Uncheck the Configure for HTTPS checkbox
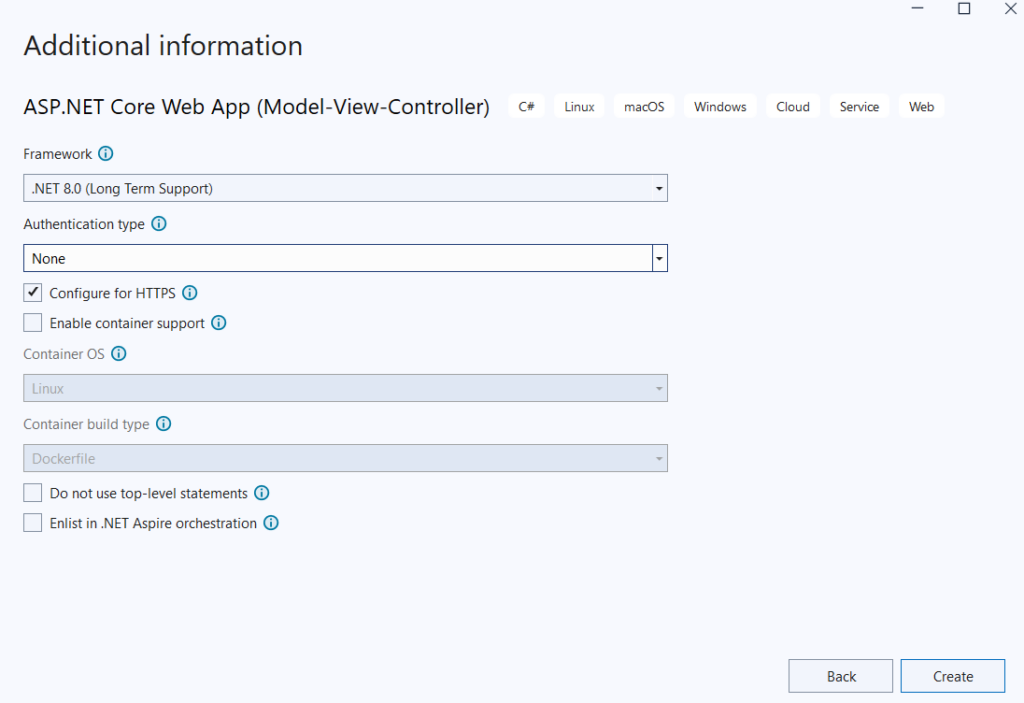The width and height of the screenshot is (1024, 703). click(x=33, y=292)
